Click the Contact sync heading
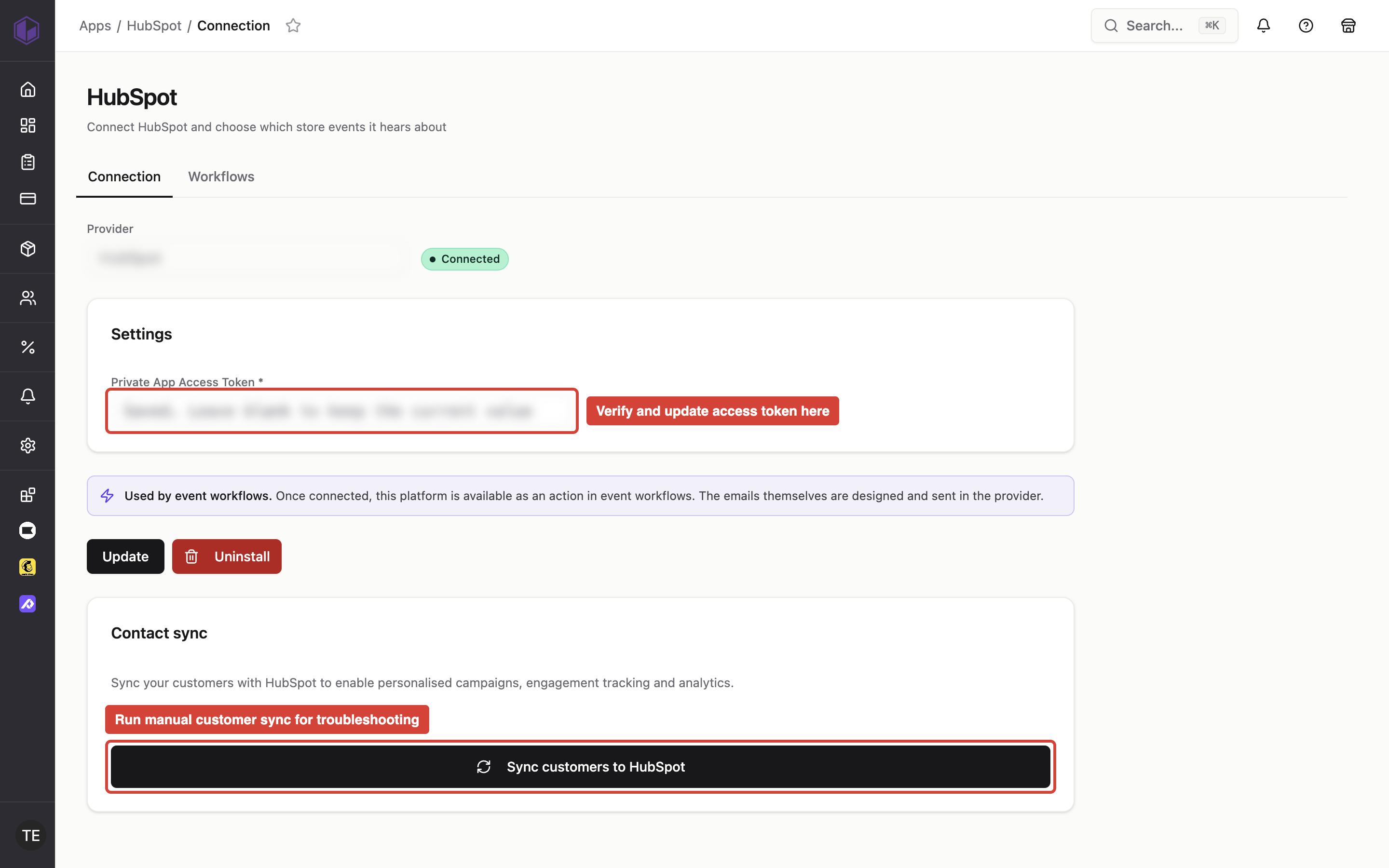Image resolution: width=1389 pixels, height=868 pixels. pyautogui.click(x=159, y=633)
